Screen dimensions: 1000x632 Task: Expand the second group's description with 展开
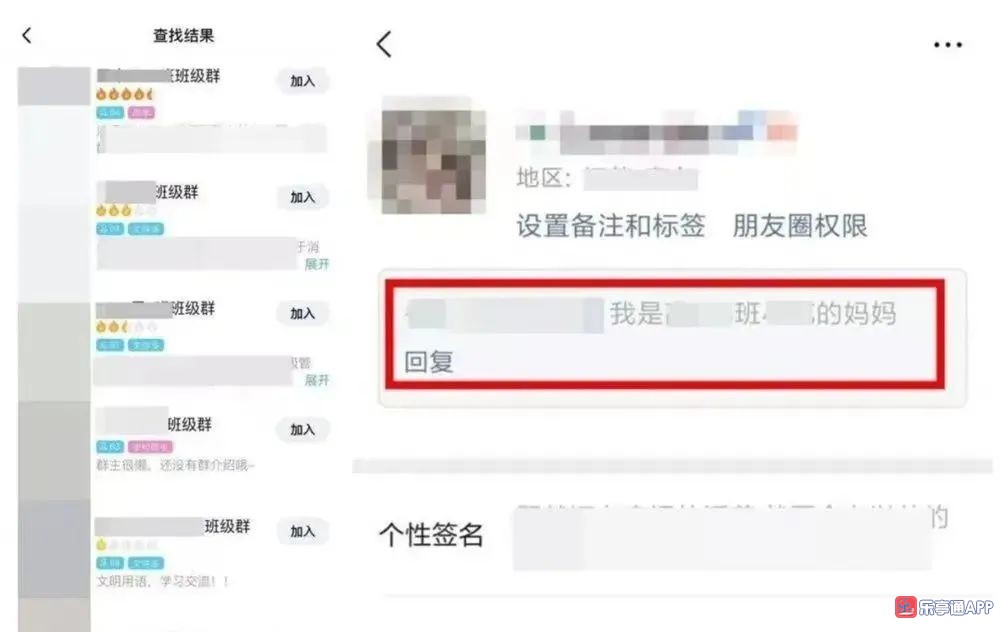317,264
